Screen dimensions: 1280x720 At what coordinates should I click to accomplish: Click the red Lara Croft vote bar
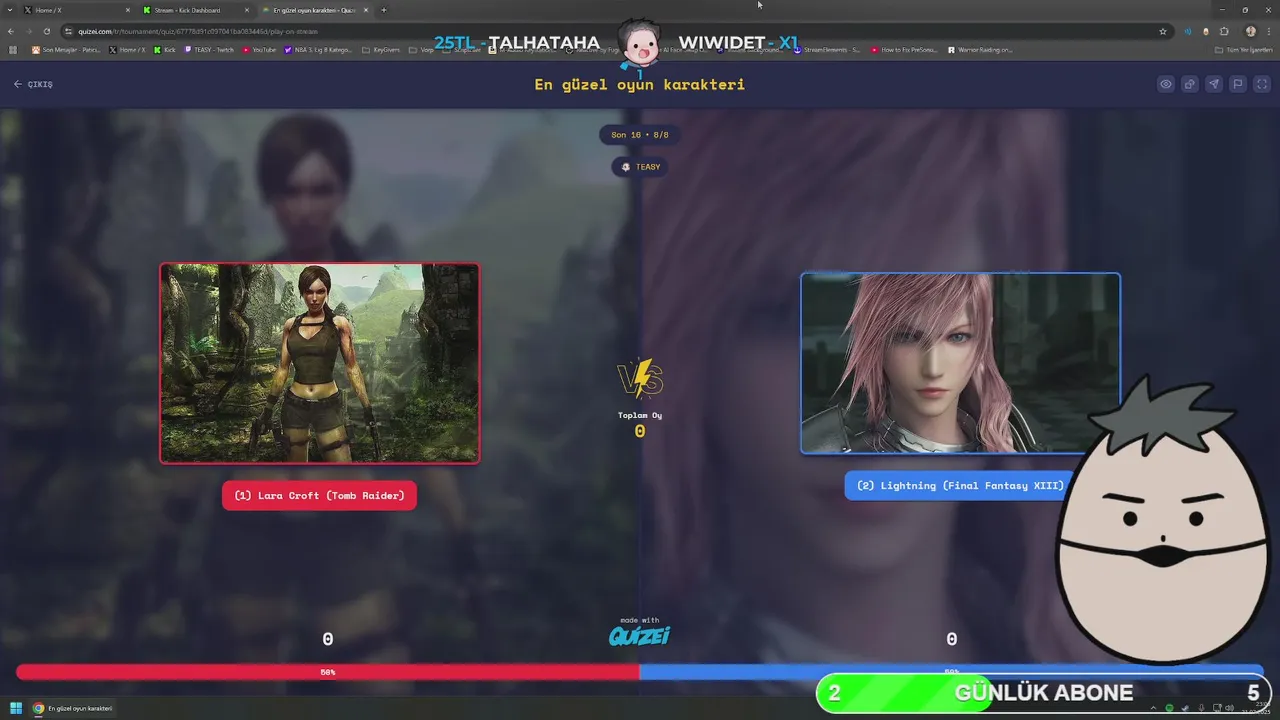[x=328, y=672]
